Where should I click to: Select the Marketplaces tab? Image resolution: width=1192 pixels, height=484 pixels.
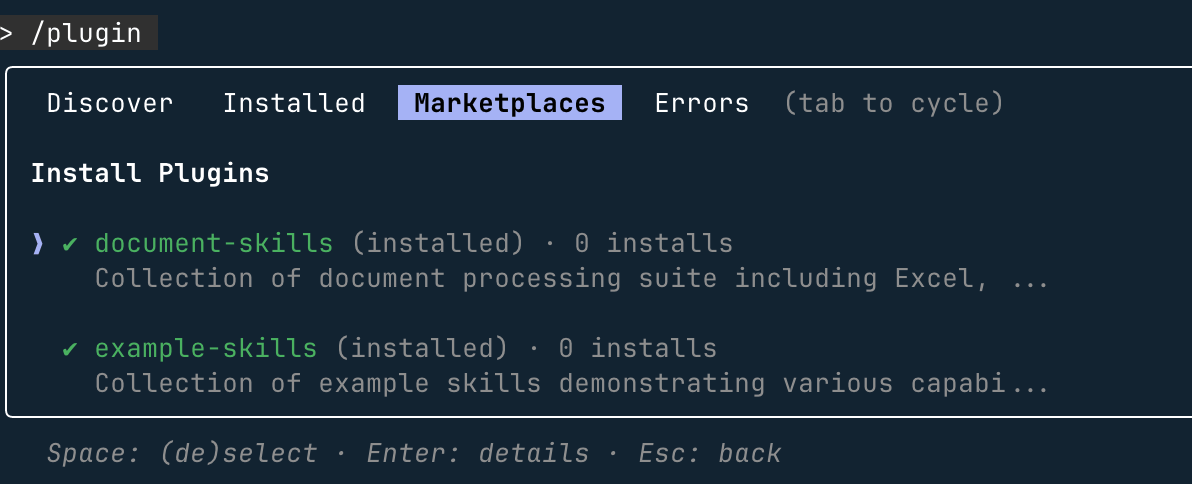point(510,103)
